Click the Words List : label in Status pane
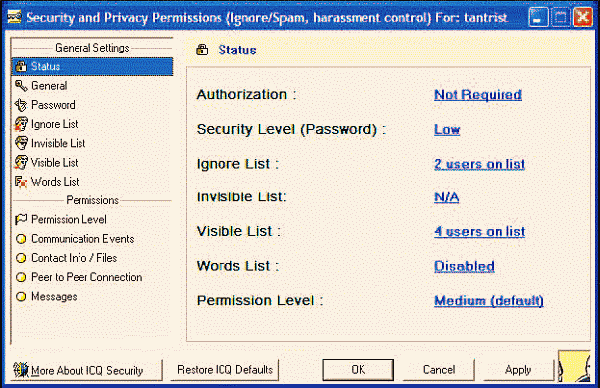This screenshot has width=600, height=388. (x=238, y=266)
